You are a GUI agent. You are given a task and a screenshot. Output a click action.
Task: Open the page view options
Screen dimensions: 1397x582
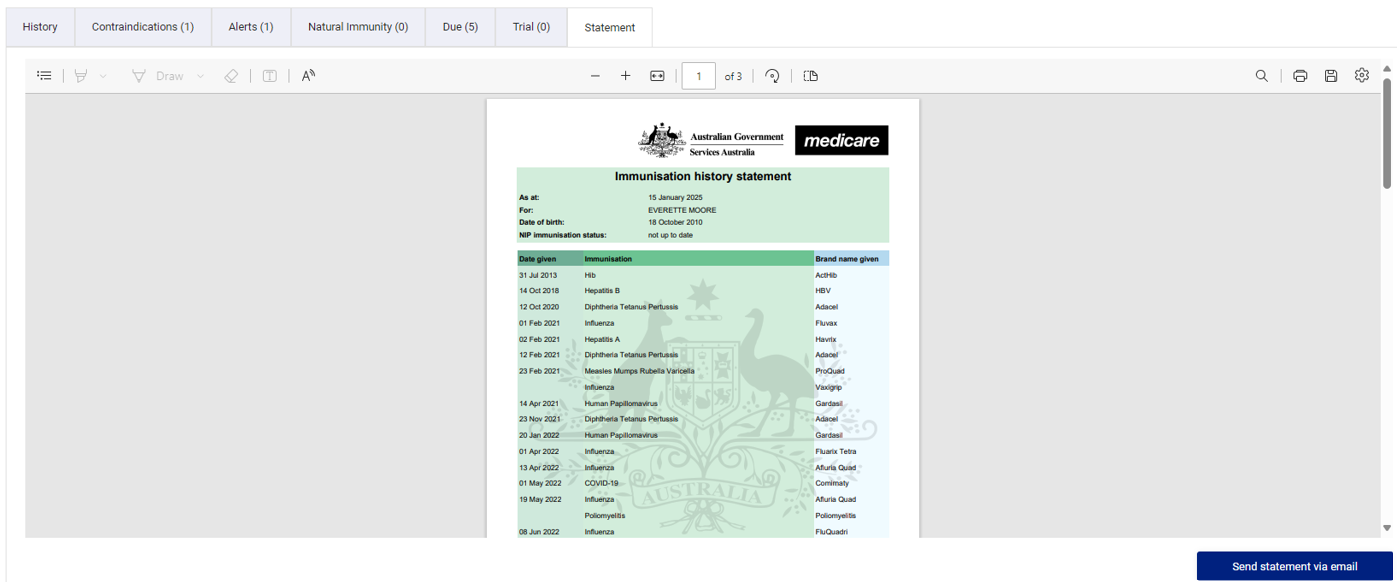point(811,76)
